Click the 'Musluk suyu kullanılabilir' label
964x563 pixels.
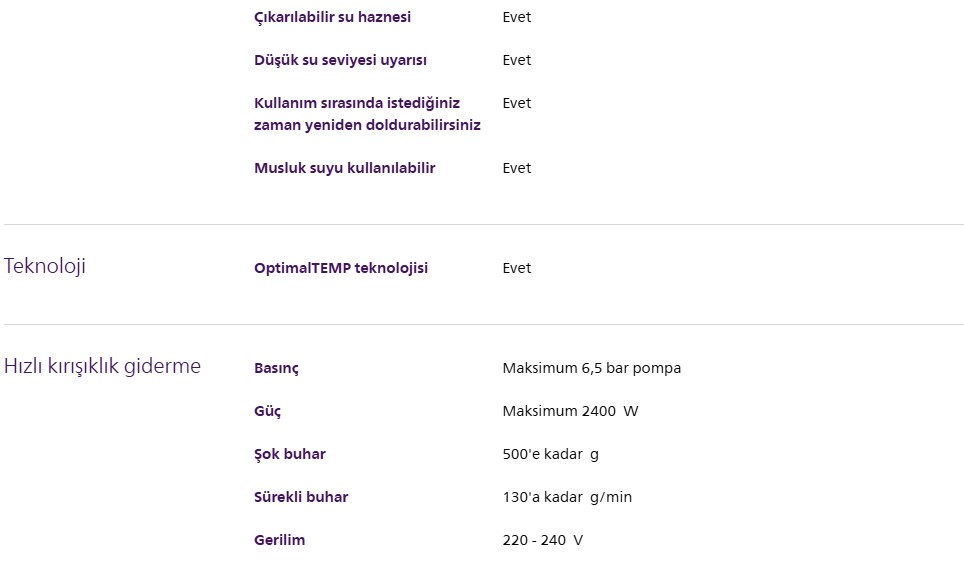344,168
